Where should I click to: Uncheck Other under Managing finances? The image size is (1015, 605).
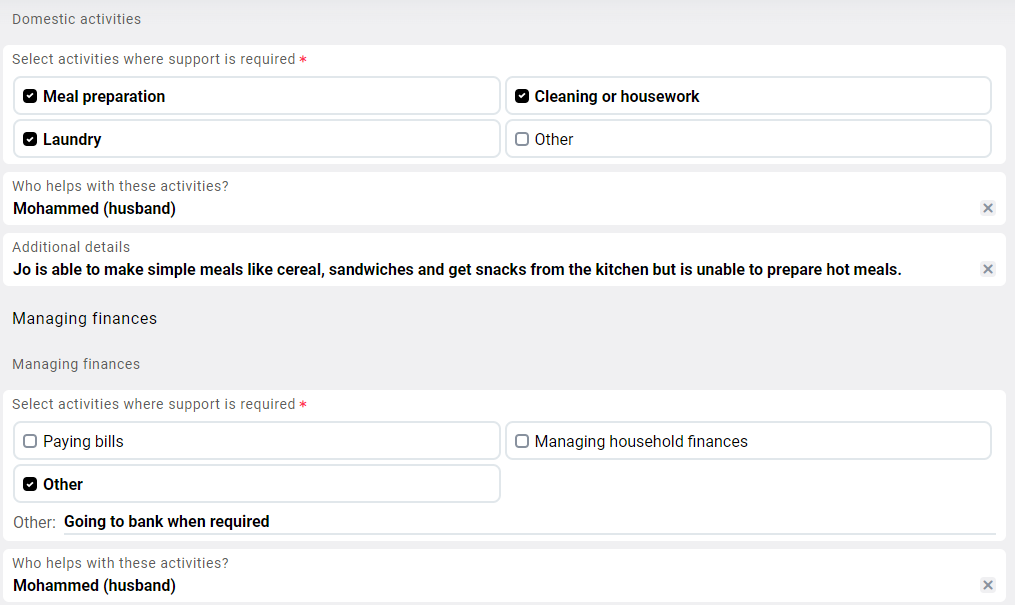[x=30, y=484]
